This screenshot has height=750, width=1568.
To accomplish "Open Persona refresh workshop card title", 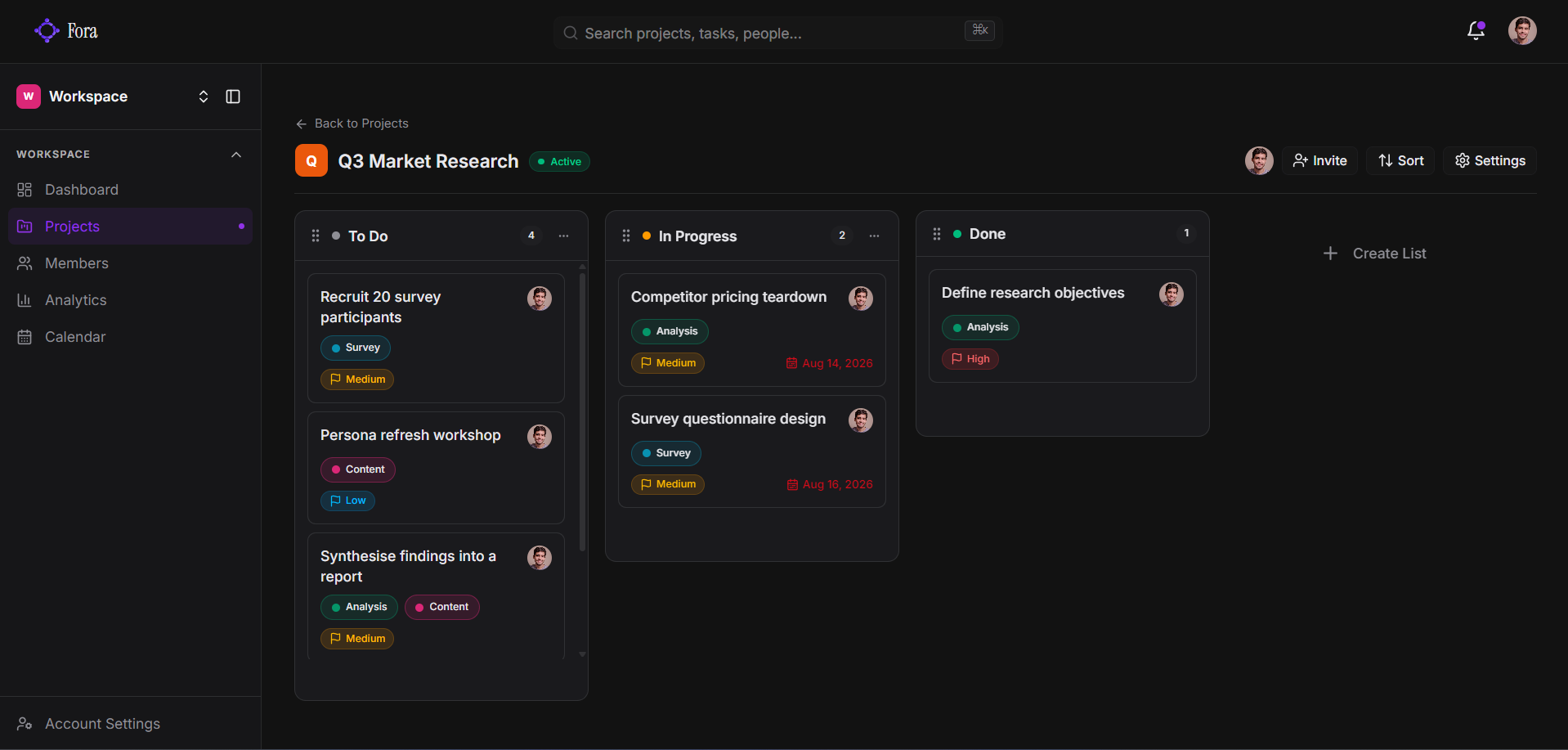I will (410, 435).
